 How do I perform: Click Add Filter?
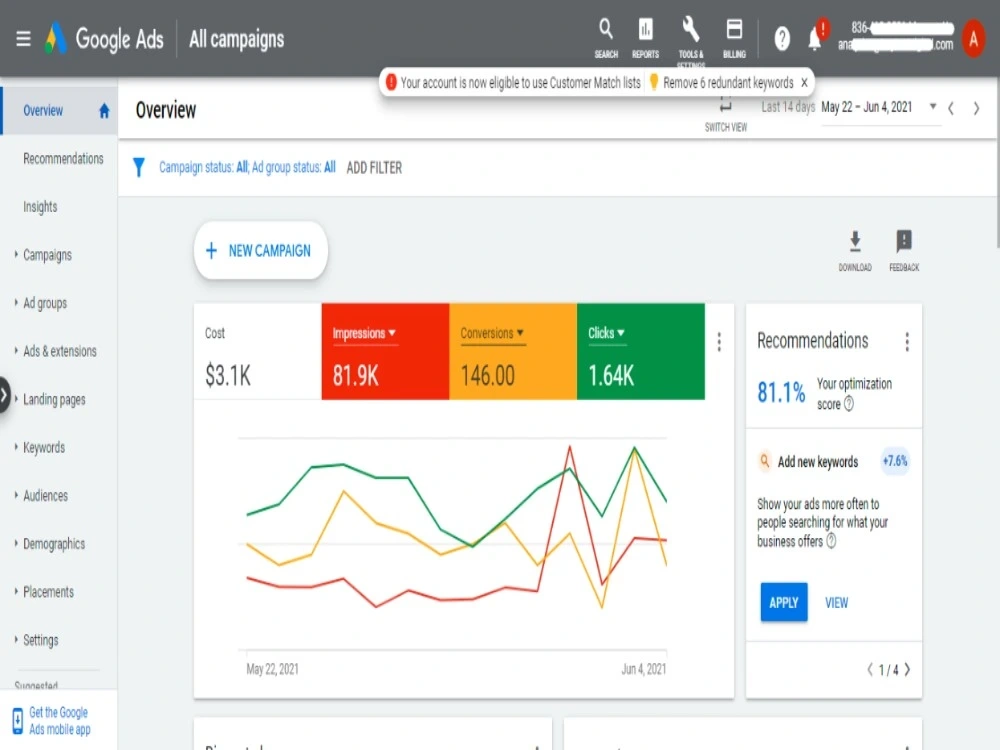tap(374, 168)
